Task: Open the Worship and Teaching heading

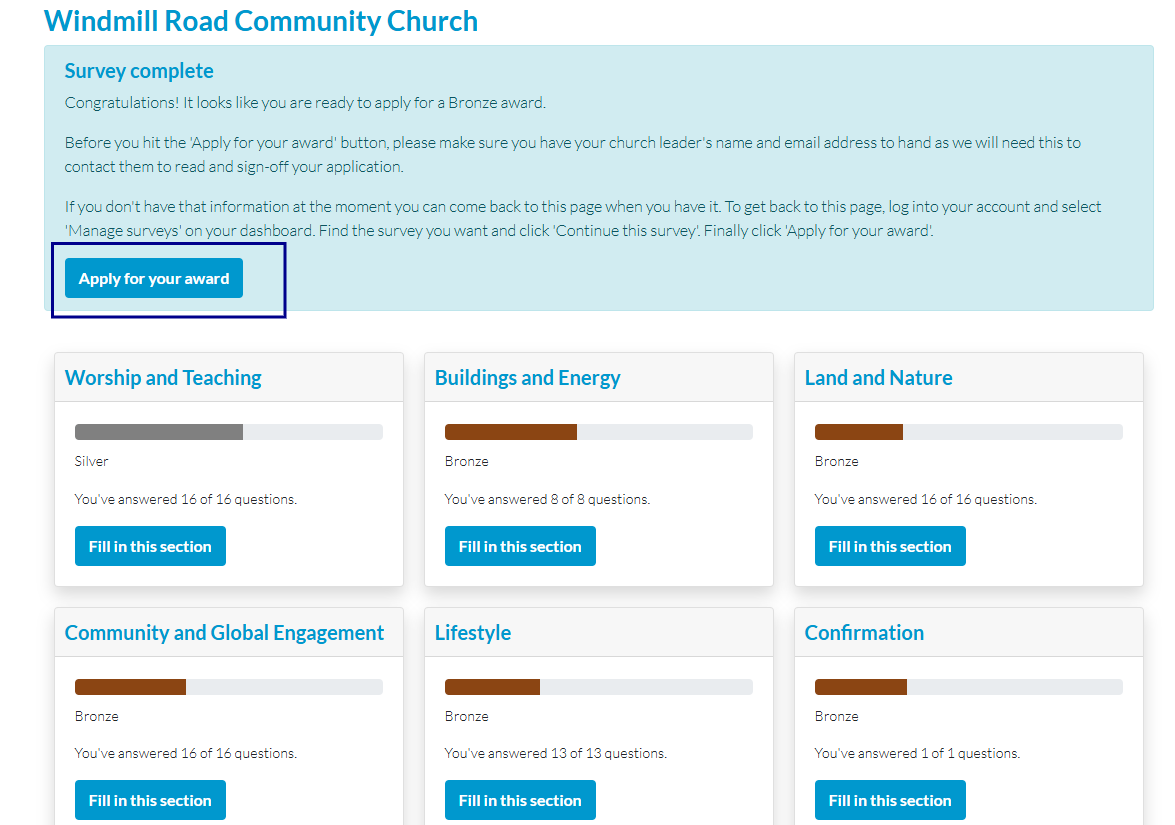Action: click(x=163, y=378)
